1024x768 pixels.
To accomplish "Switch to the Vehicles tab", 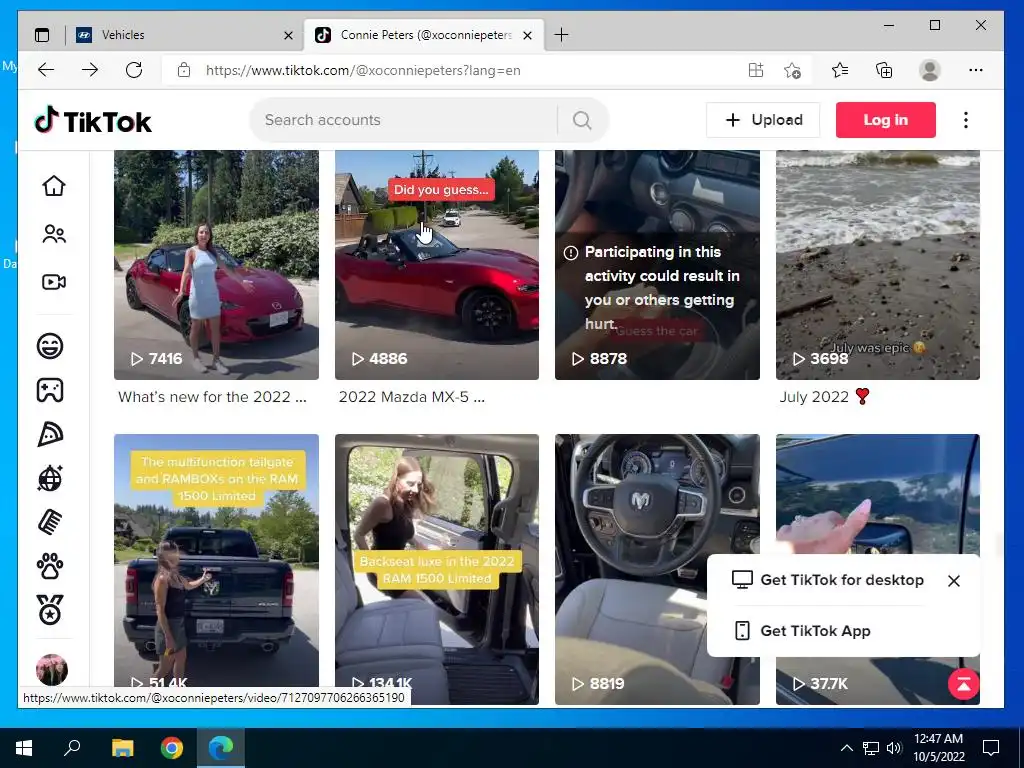I will tap(185, 35).
